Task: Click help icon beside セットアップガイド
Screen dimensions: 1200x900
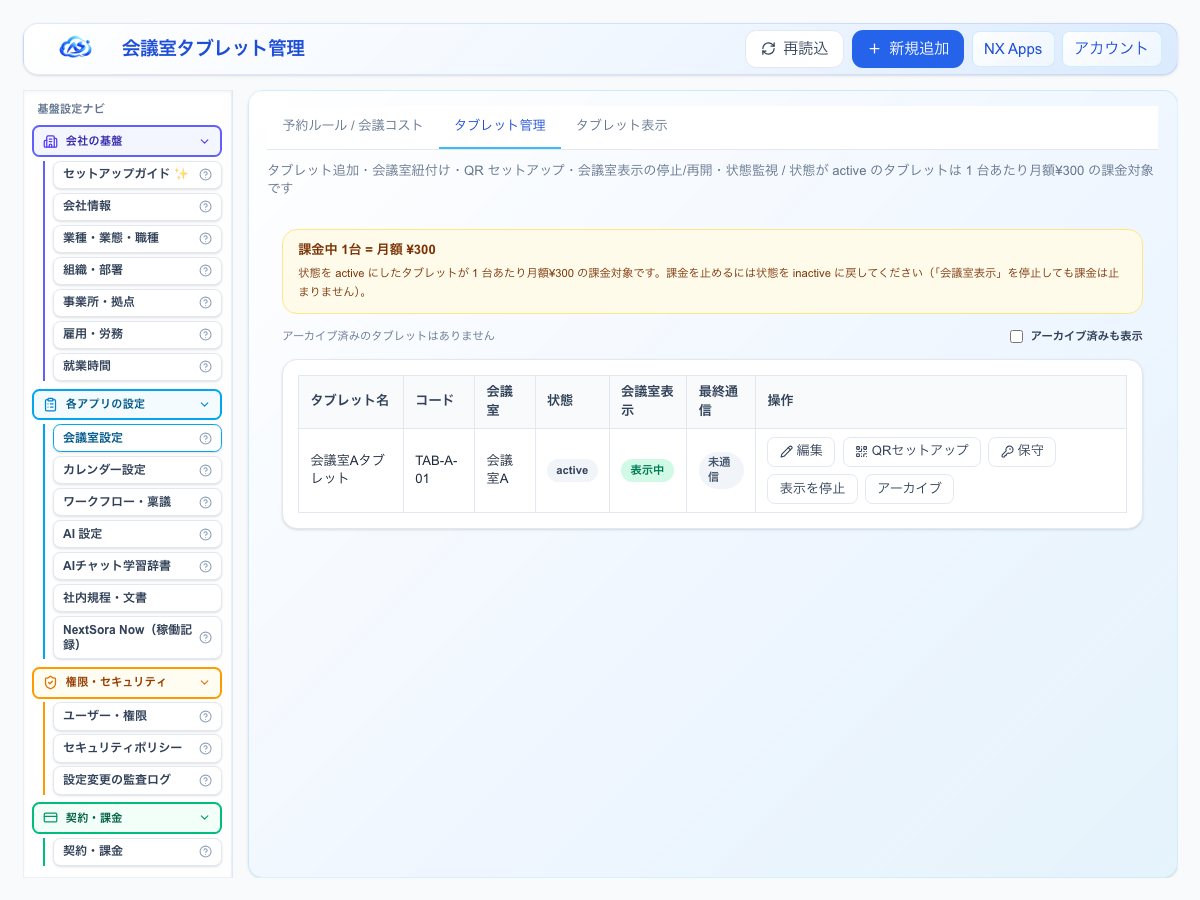Action: [205, 174]
